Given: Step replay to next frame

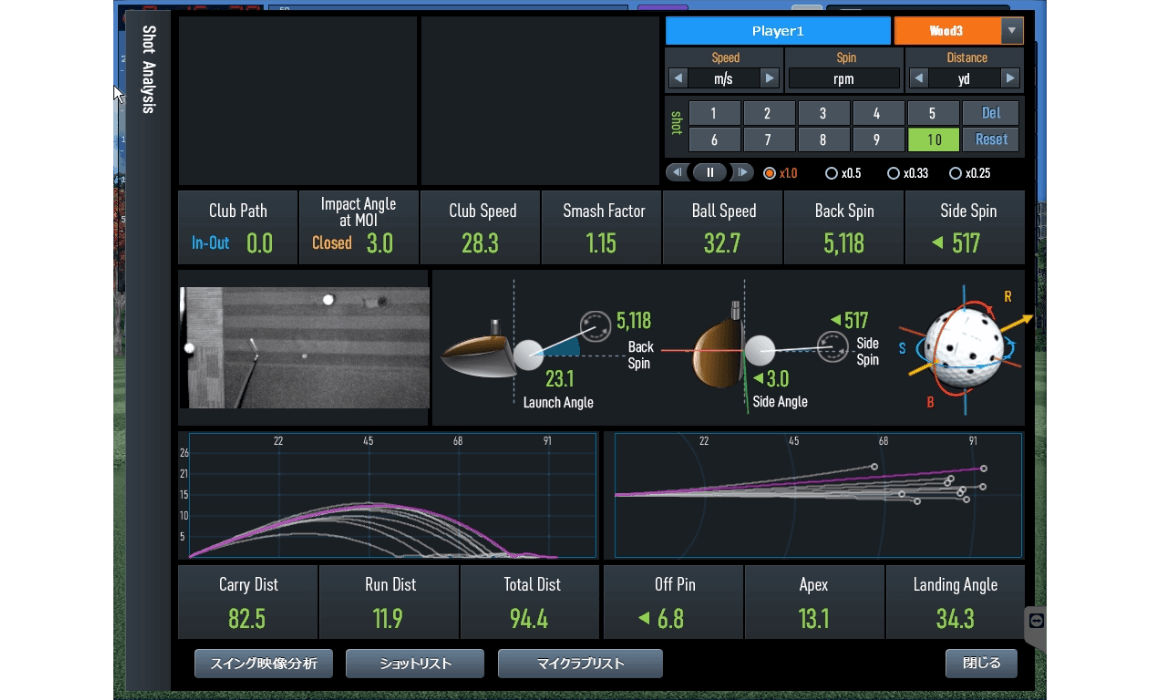Looking at the screenshot, I should coord(741,172).
